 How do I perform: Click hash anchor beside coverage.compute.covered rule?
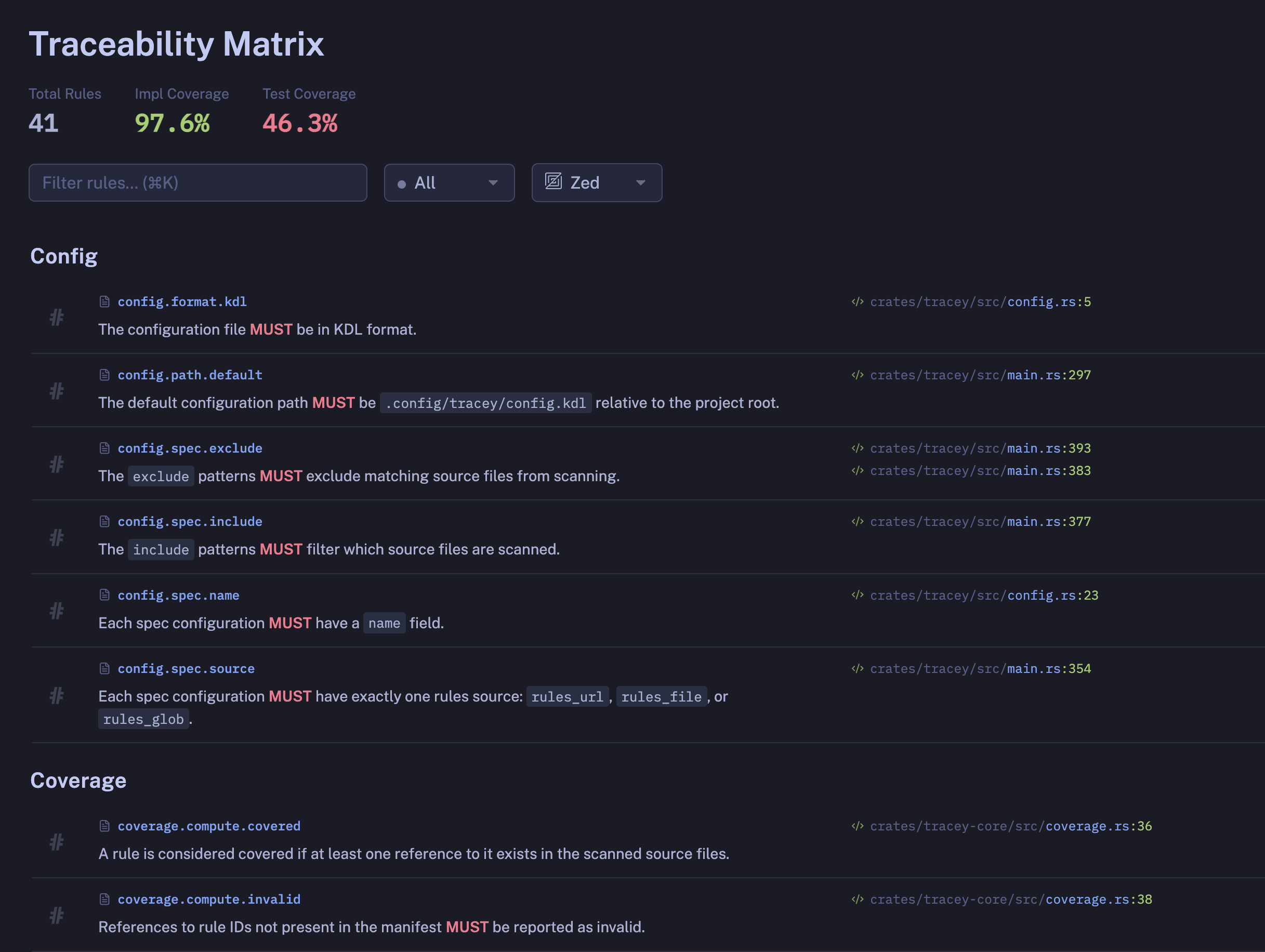pos(56,842)
